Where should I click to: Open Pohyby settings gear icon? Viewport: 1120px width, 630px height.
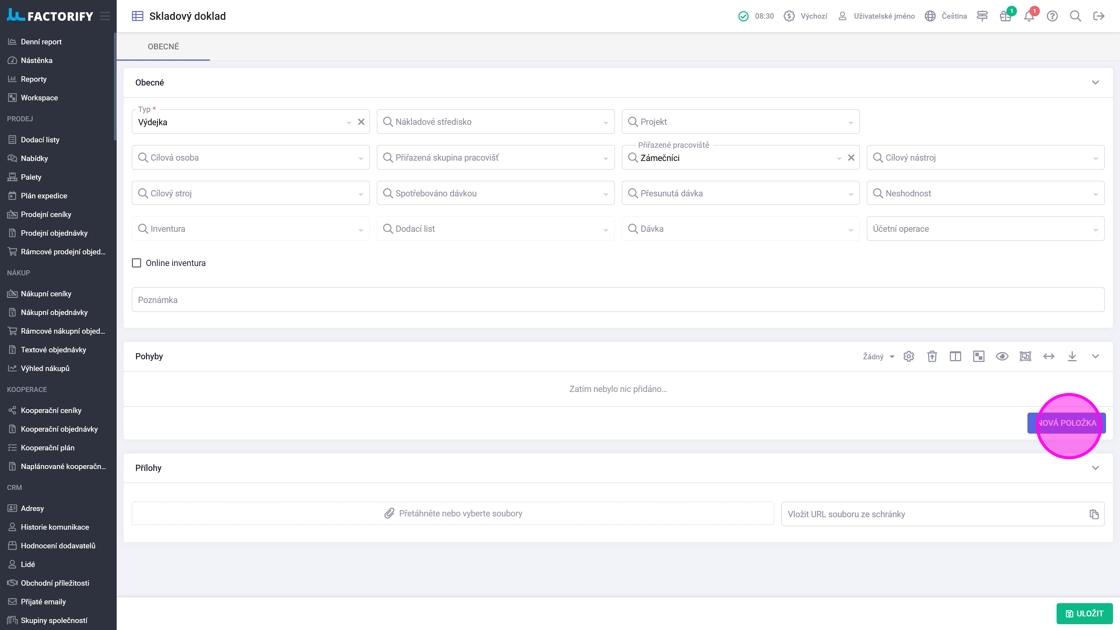point(909,357)
